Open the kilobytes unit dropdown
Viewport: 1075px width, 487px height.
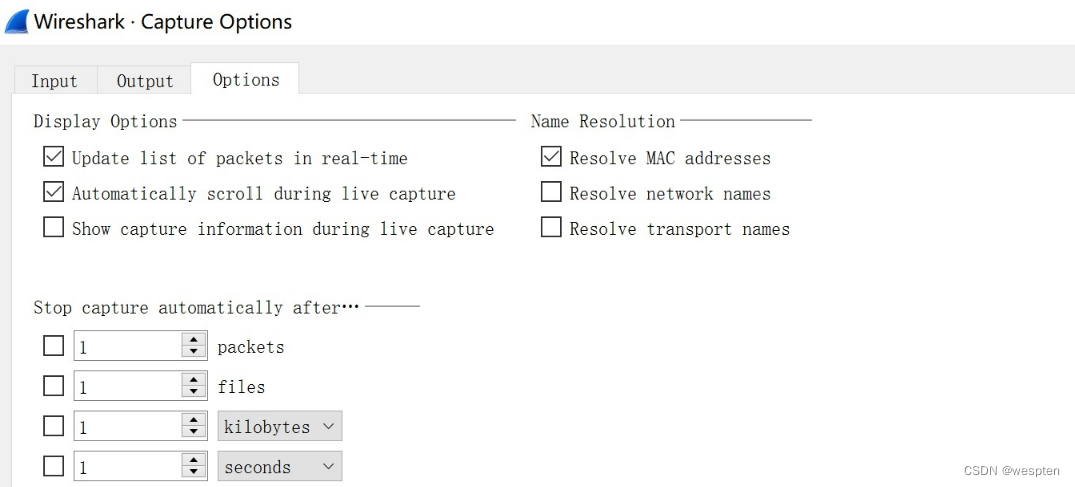tap(280, 427)
